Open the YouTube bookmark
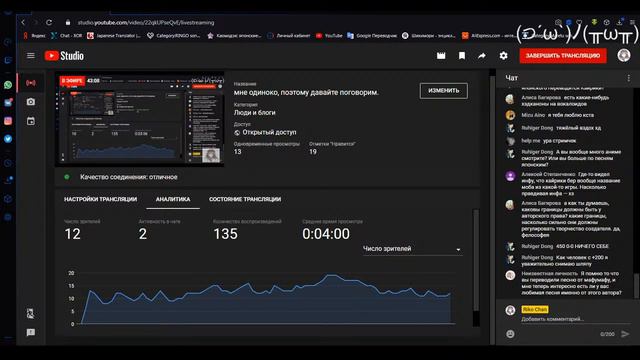Image resolution: width=640 pixels, height=360 pixels. click(x=329, y=36)
